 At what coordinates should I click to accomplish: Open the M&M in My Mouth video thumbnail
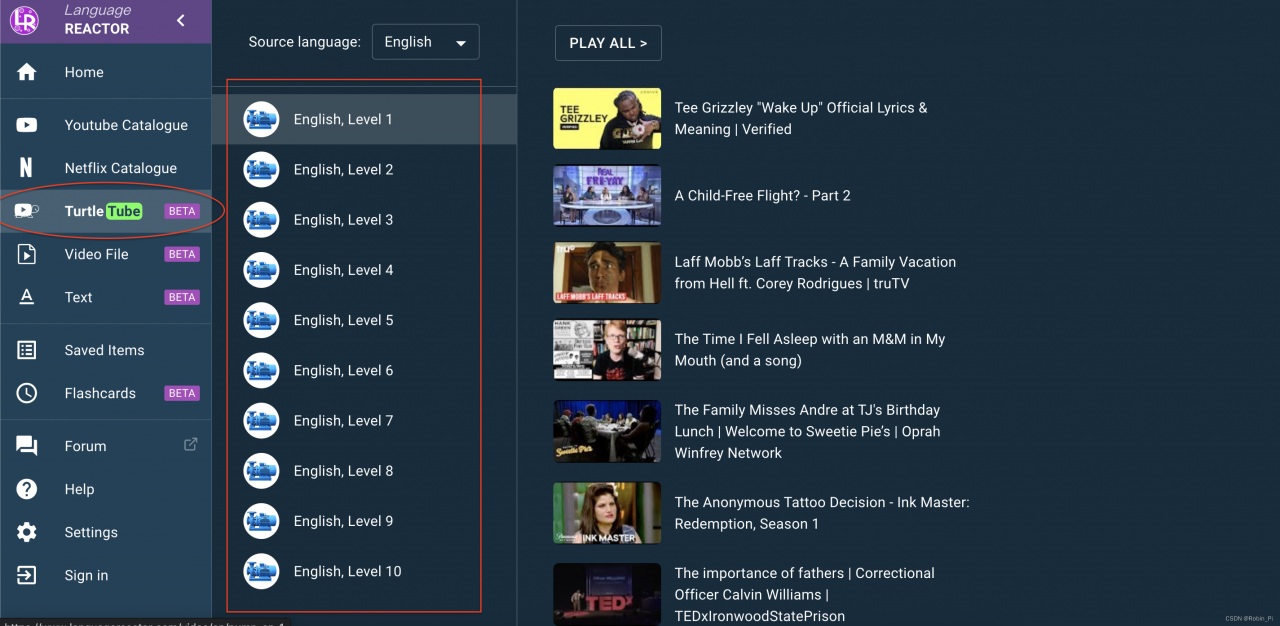(607, 349)
